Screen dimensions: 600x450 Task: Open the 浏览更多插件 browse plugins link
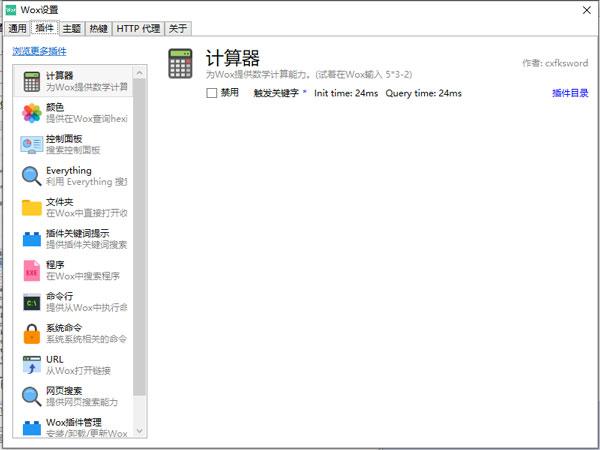(39, 51)
